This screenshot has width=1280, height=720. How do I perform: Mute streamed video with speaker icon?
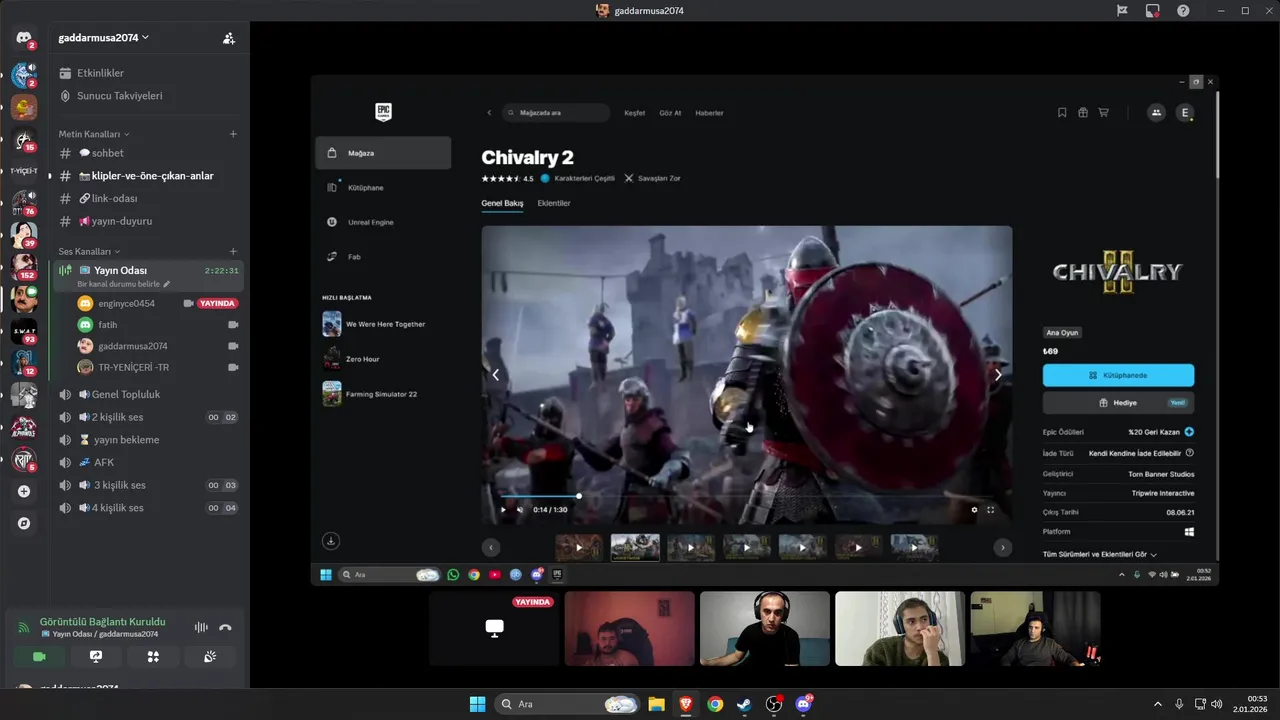coord(520,509)
